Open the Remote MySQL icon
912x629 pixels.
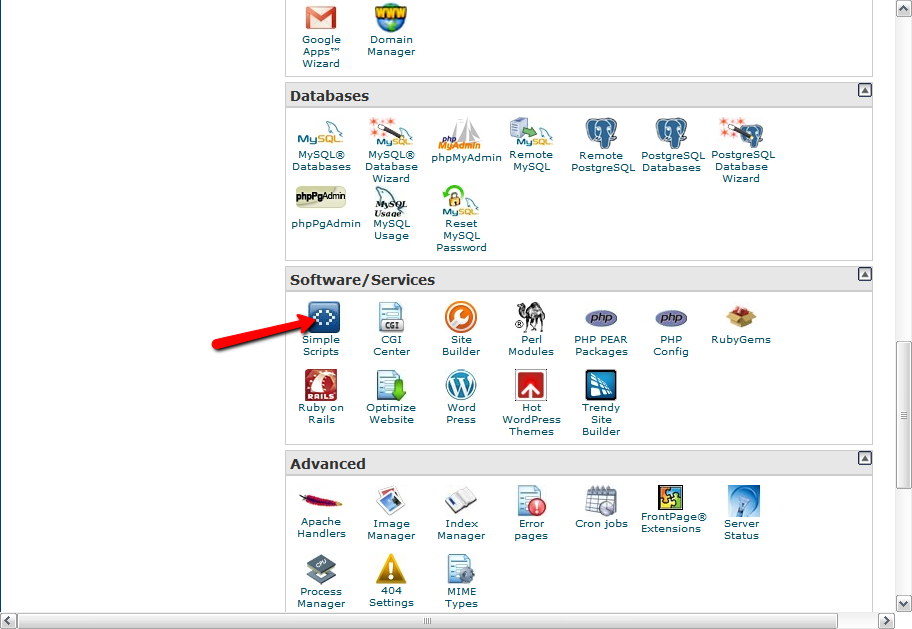[x=530, y=132]
